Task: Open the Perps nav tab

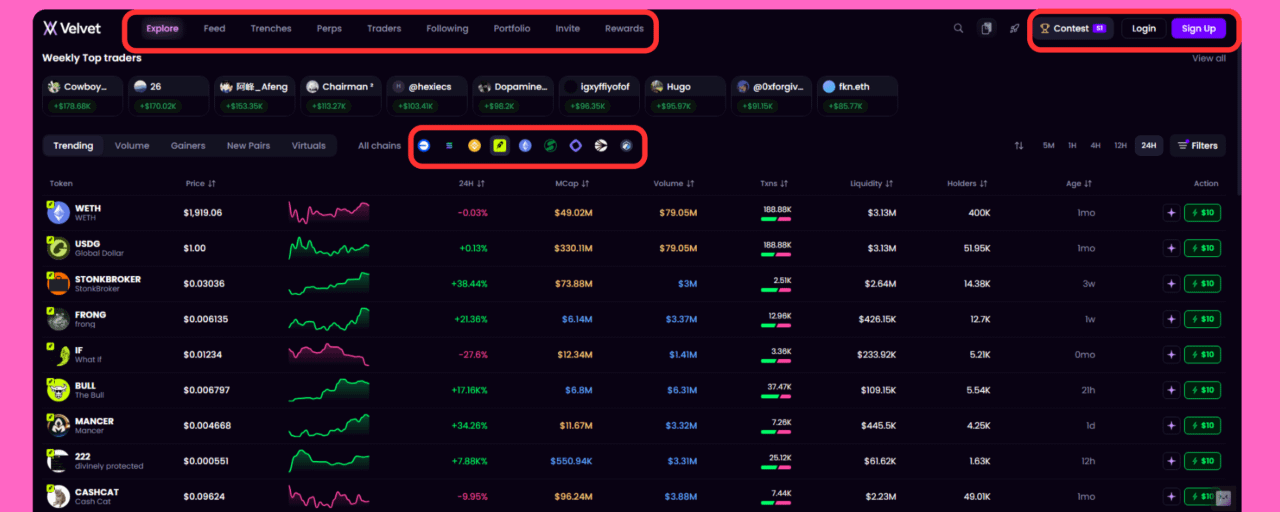Action: click(329, 28)
